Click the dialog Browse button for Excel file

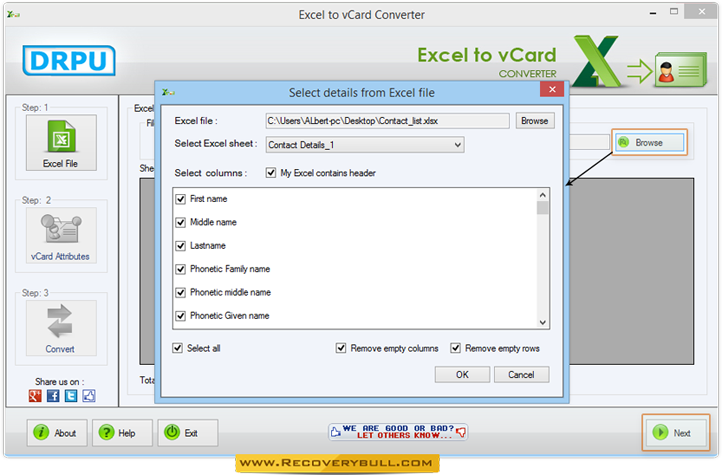click(535, 121)
